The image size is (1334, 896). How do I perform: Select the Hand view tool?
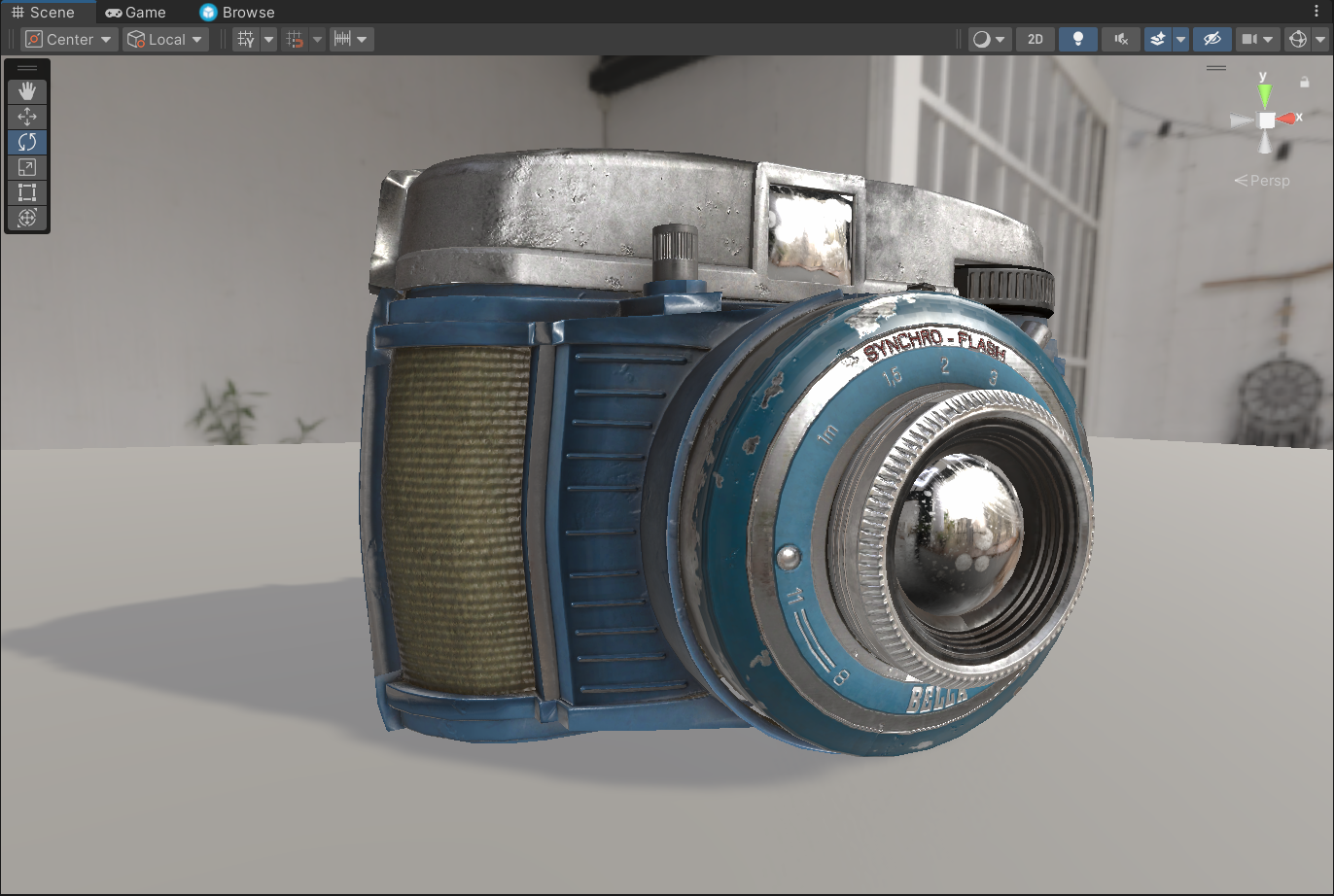click(27, 91)
